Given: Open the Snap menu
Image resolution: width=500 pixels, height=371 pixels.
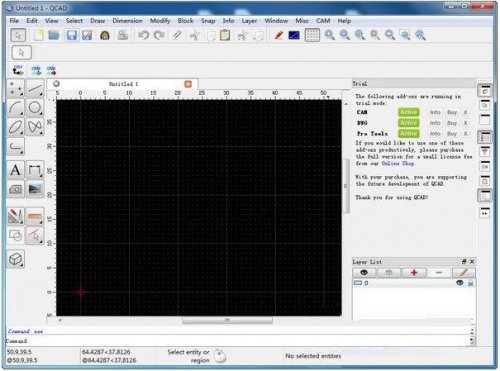Looking at the screenshot, I should [208, 21].
